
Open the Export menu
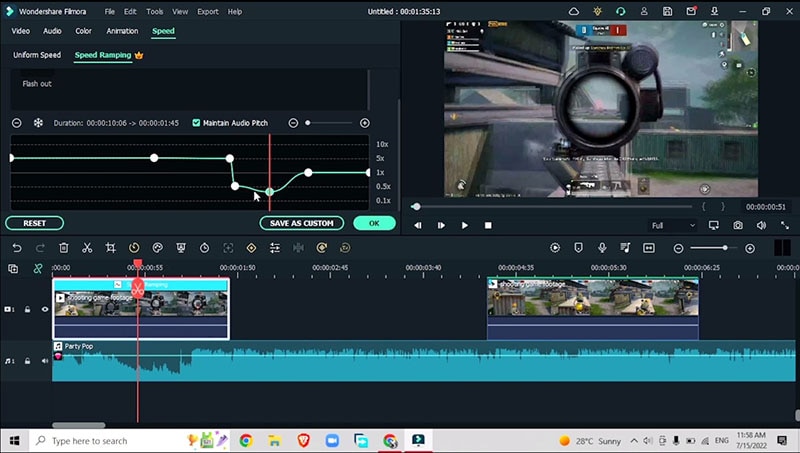coord(208,11)
